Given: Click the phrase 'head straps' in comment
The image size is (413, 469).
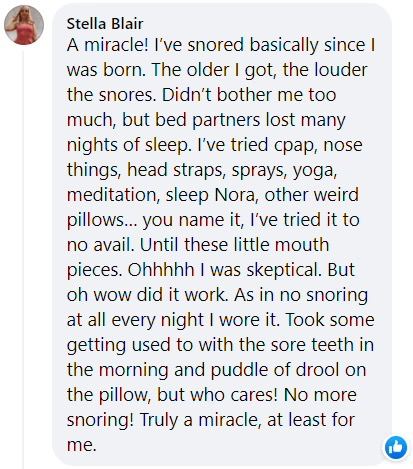Looking at the screenshot, I should [x=174, y=170].
